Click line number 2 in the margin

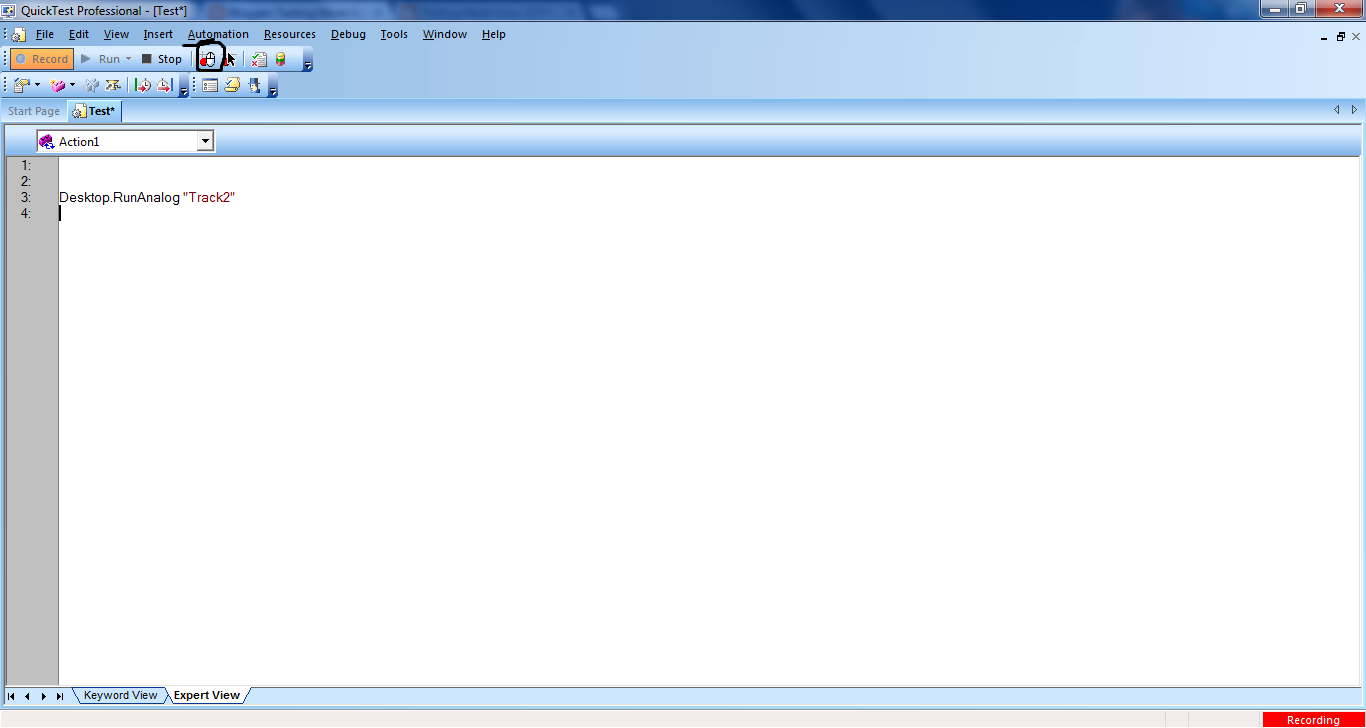(x=26, y=182)
